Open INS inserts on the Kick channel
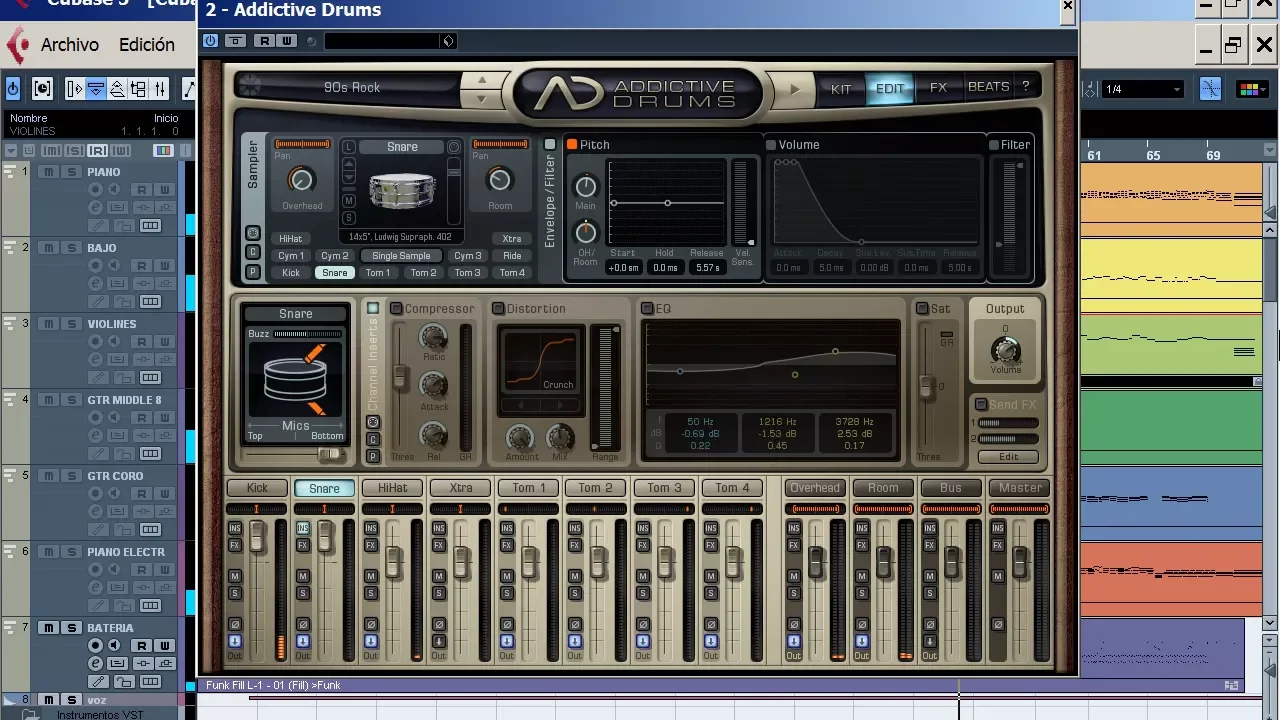Image resolution: width=1280 pixels, height=720 pixels. pyautogui.click(x=235, y=528)
